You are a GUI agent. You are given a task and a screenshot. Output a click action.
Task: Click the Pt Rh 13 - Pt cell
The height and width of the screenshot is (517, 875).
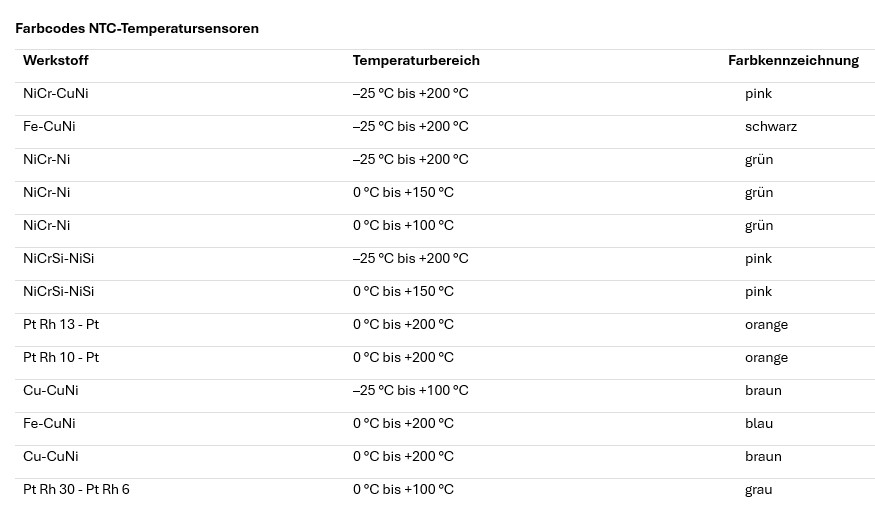[61, 325]
